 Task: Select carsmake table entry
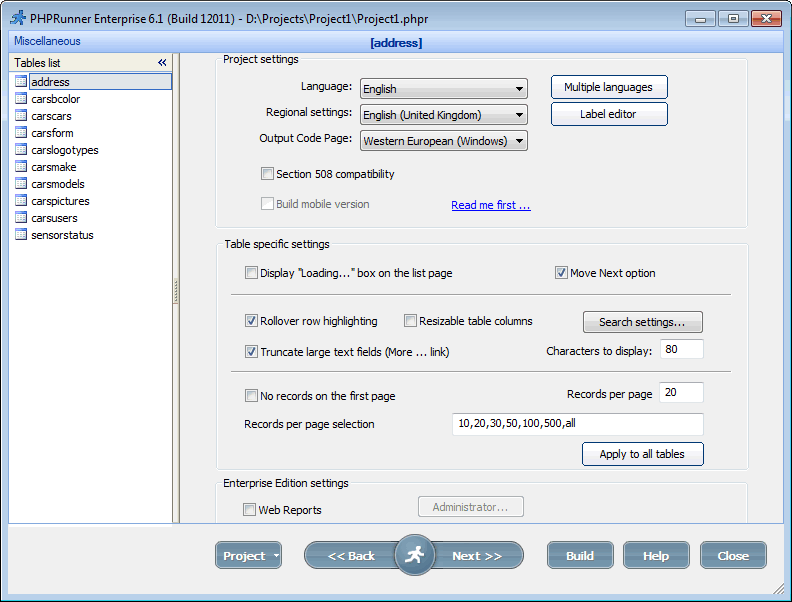click(54, 167)
